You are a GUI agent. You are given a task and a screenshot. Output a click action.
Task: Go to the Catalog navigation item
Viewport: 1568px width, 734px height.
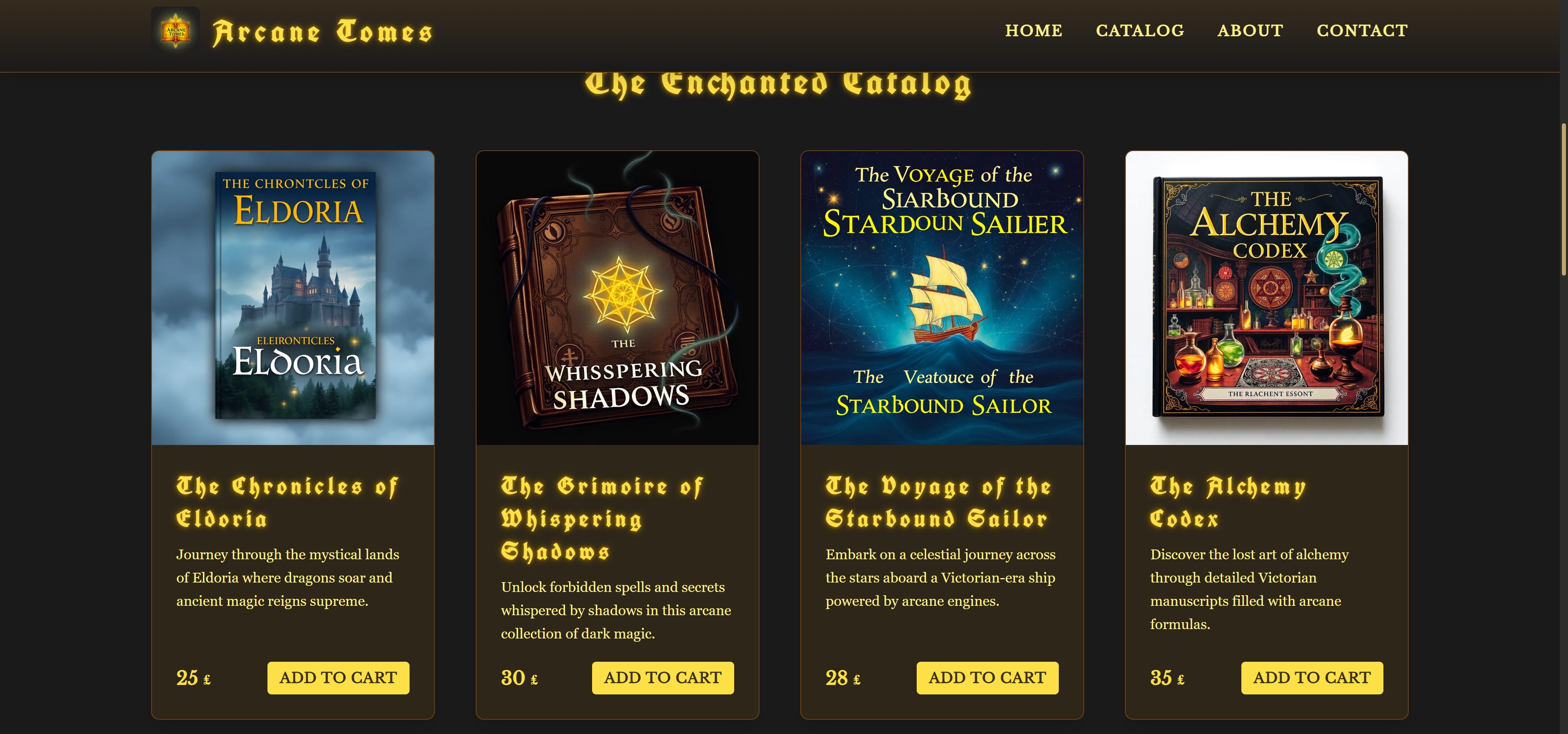(x=1140, y=31)
